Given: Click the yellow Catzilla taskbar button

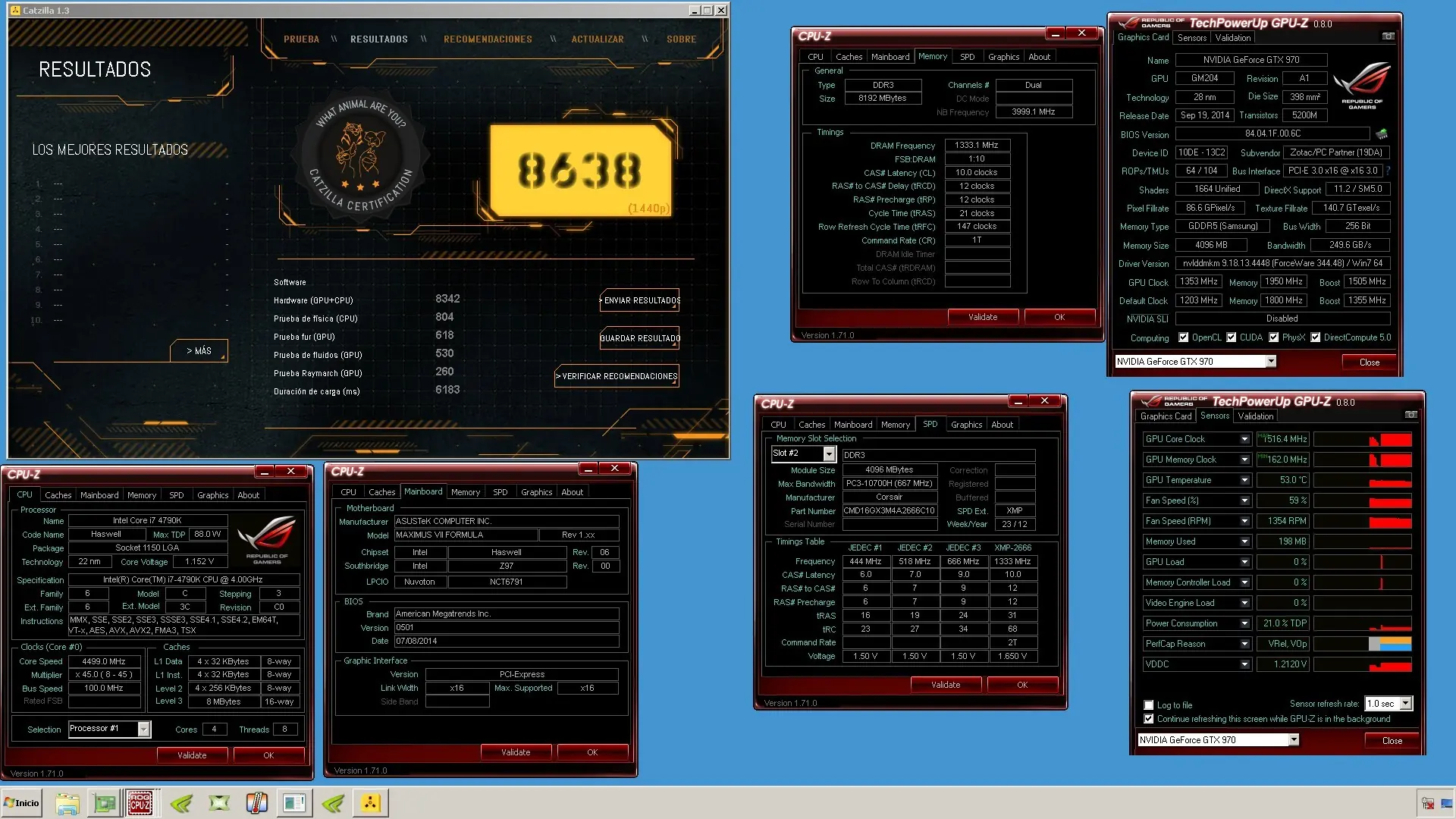Looking at the screenshot, I should (x=370, y=802).
